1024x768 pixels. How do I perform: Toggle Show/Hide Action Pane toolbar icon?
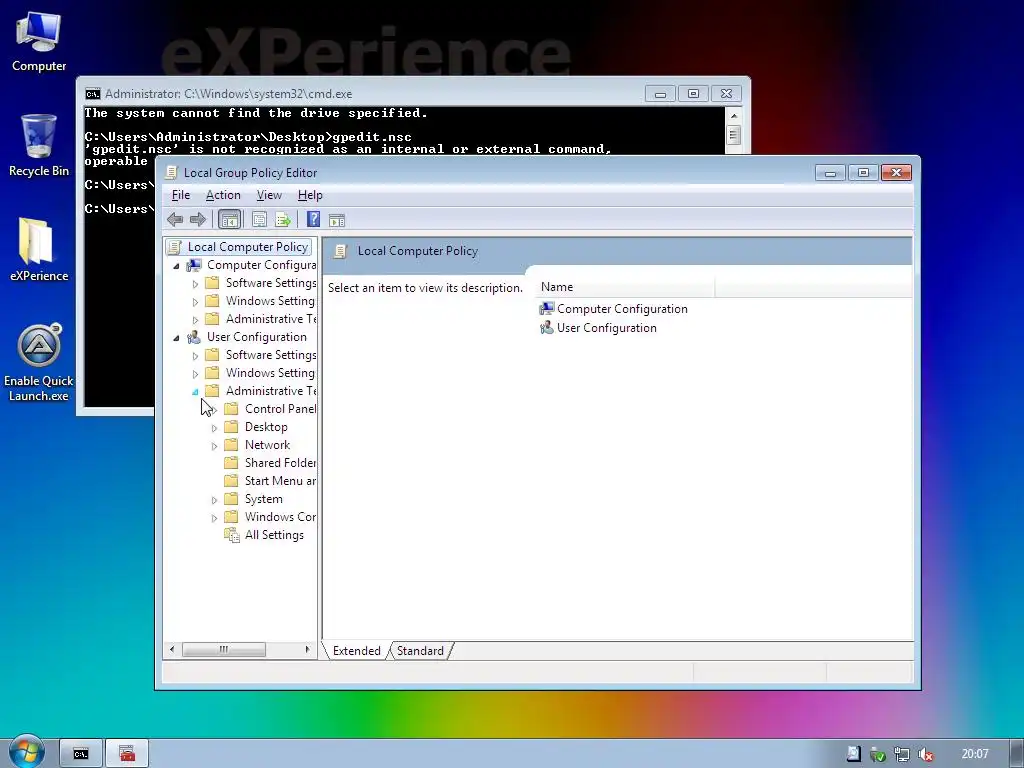[337, 220]
